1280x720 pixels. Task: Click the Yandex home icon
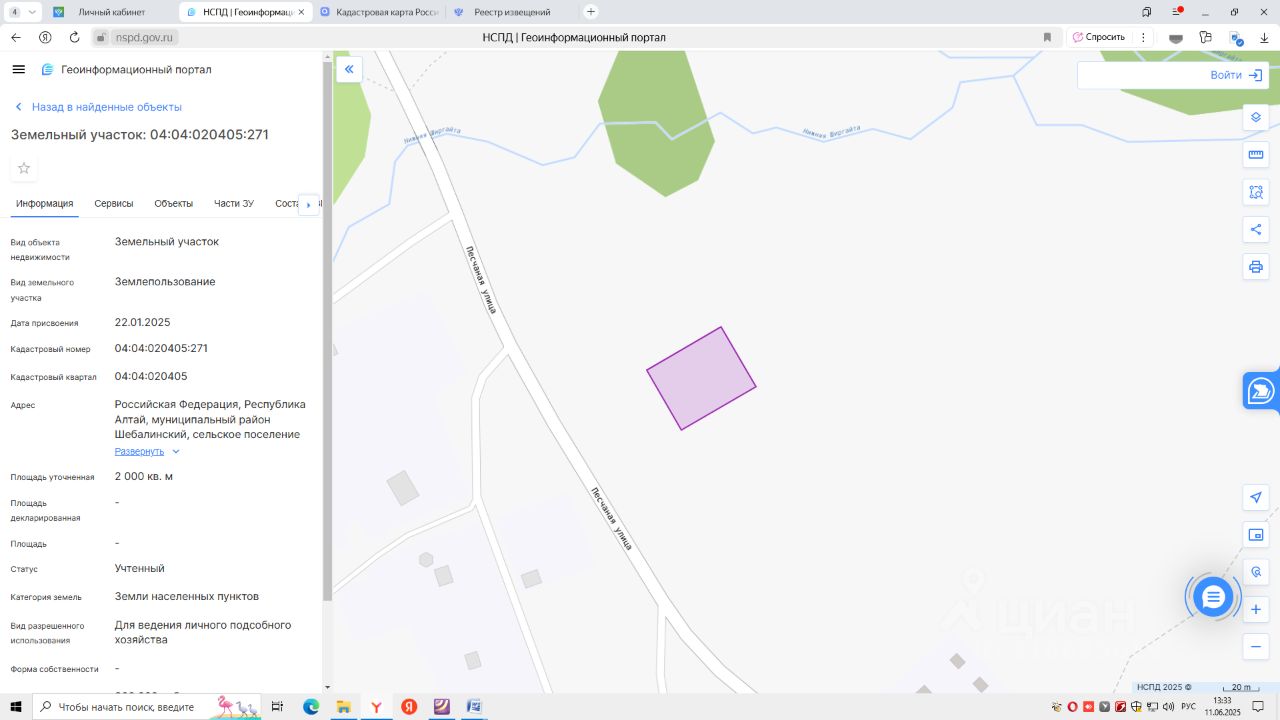[45, 37]
